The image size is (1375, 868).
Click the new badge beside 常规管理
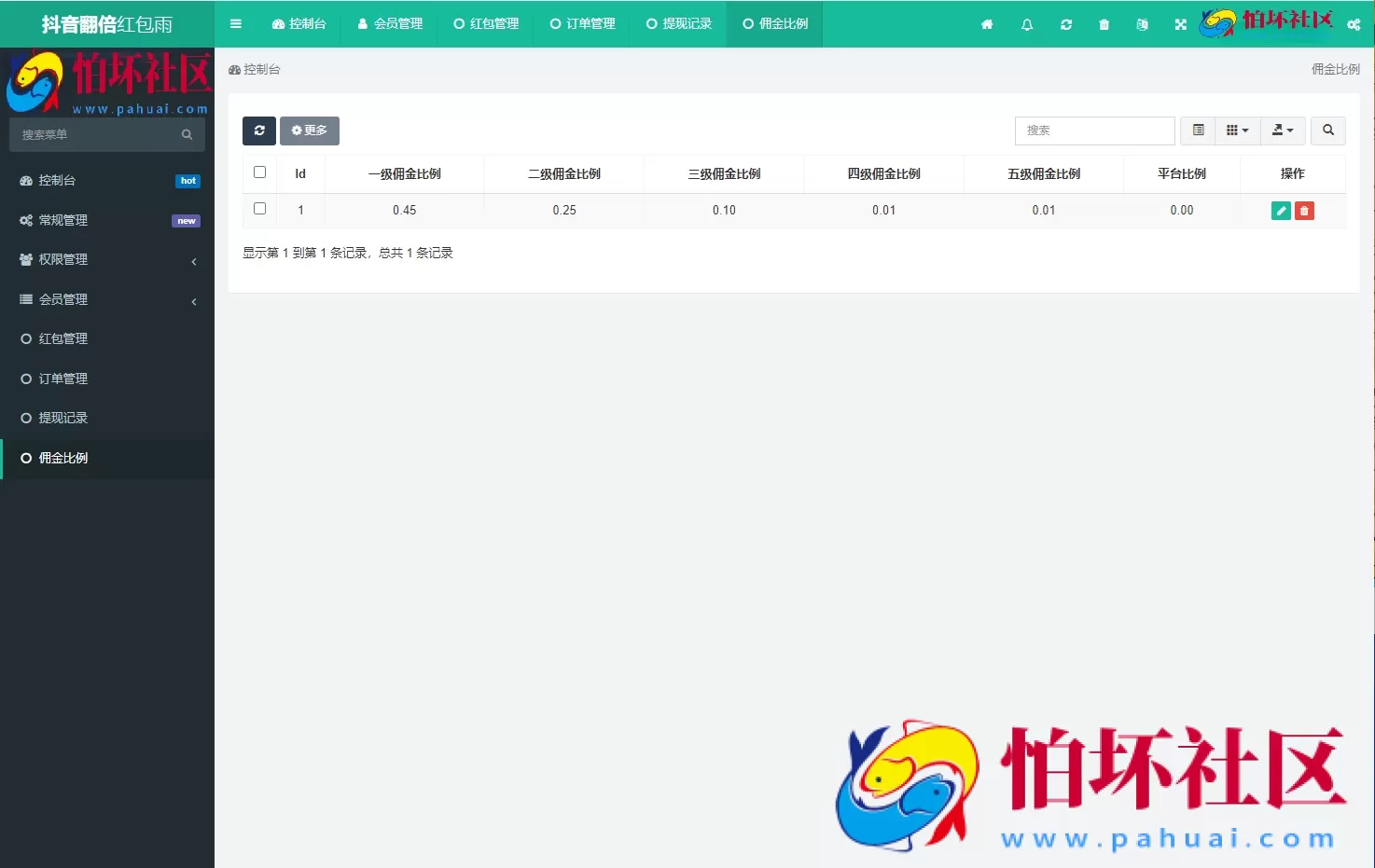pyautogui.click(x=186, y=221)
